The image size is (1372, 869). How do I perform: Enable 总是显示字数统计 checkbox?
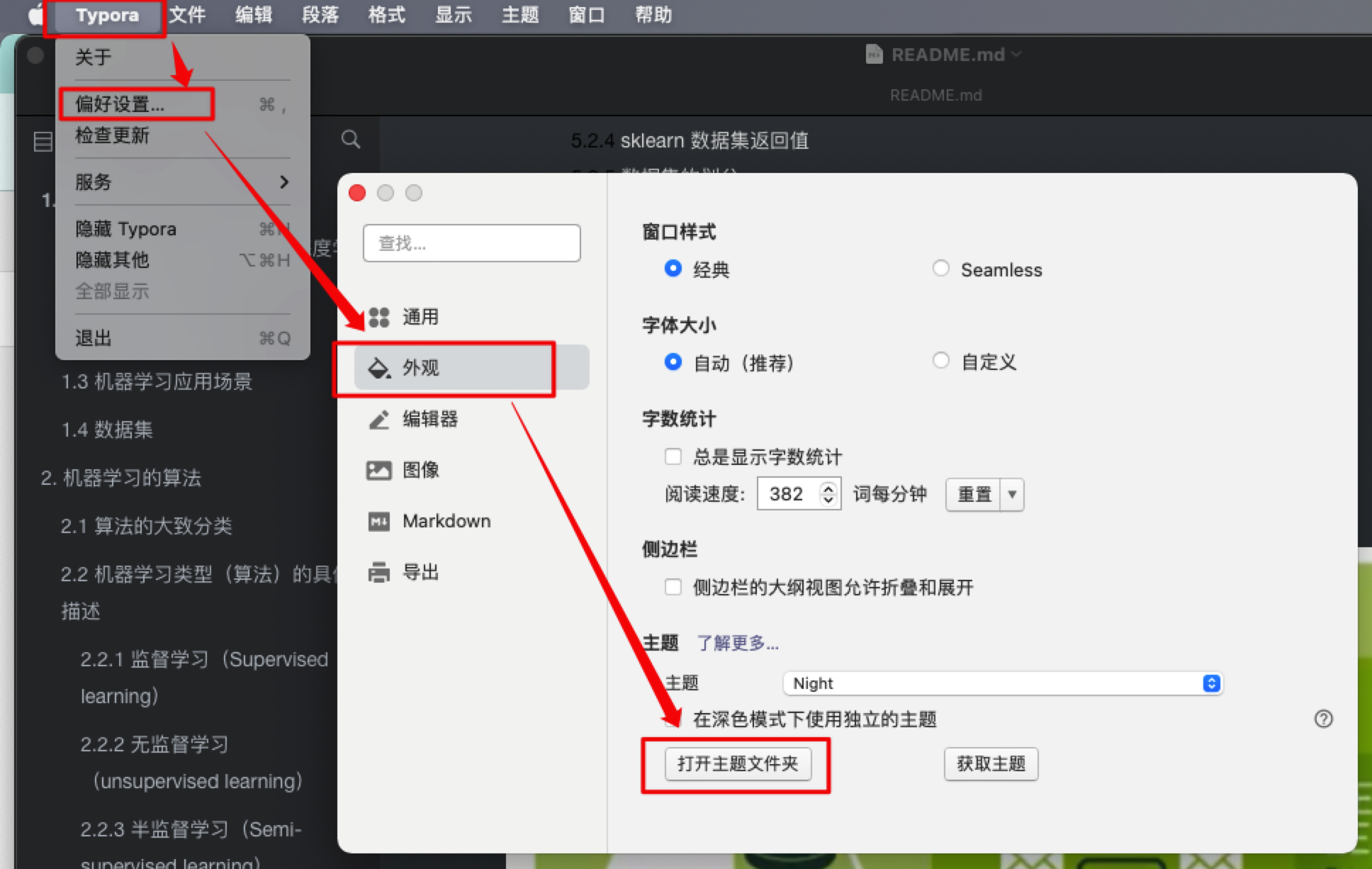(673, 456)
